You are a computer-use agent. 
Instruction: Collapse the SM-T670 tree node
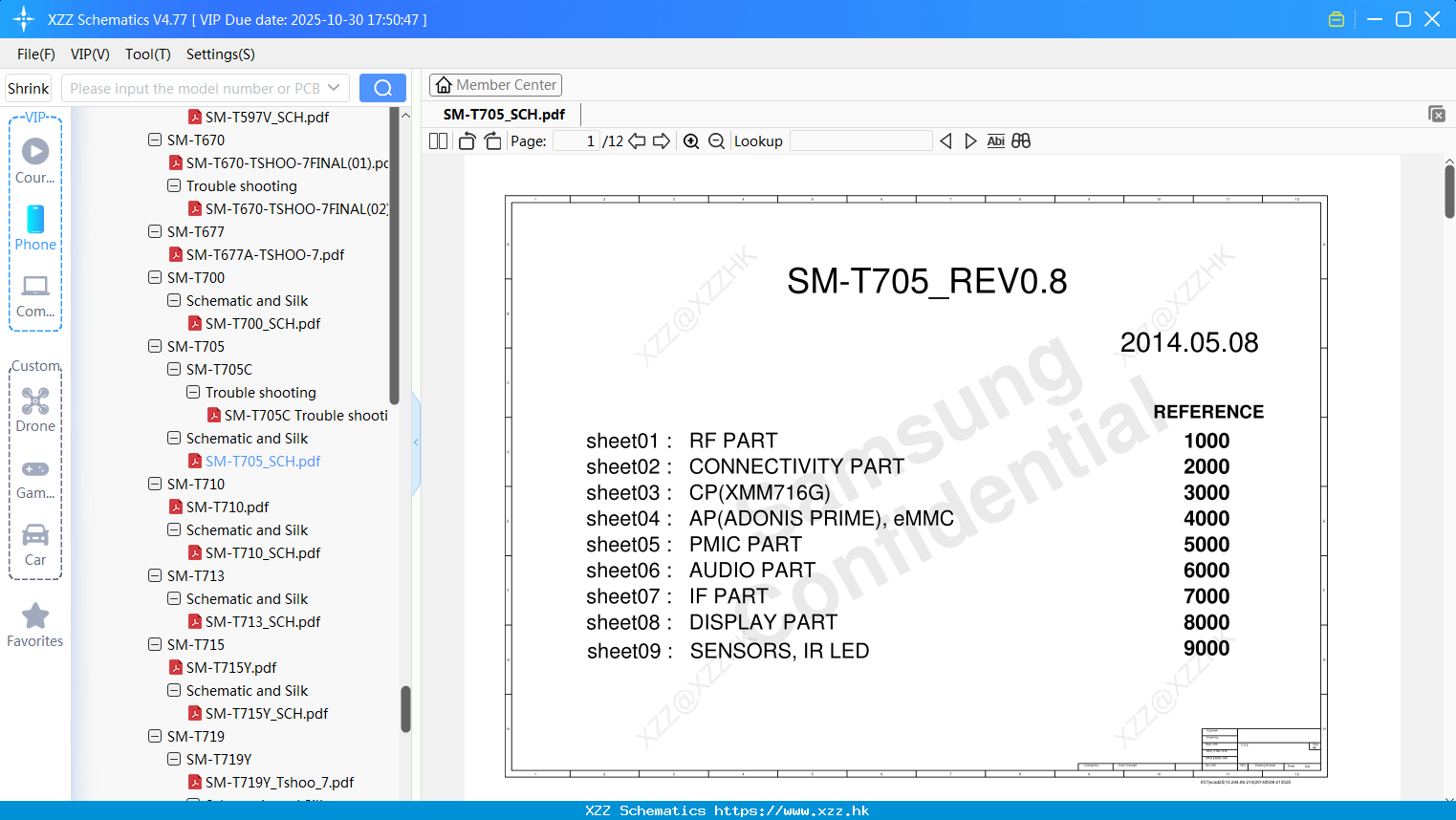point(155,140)
